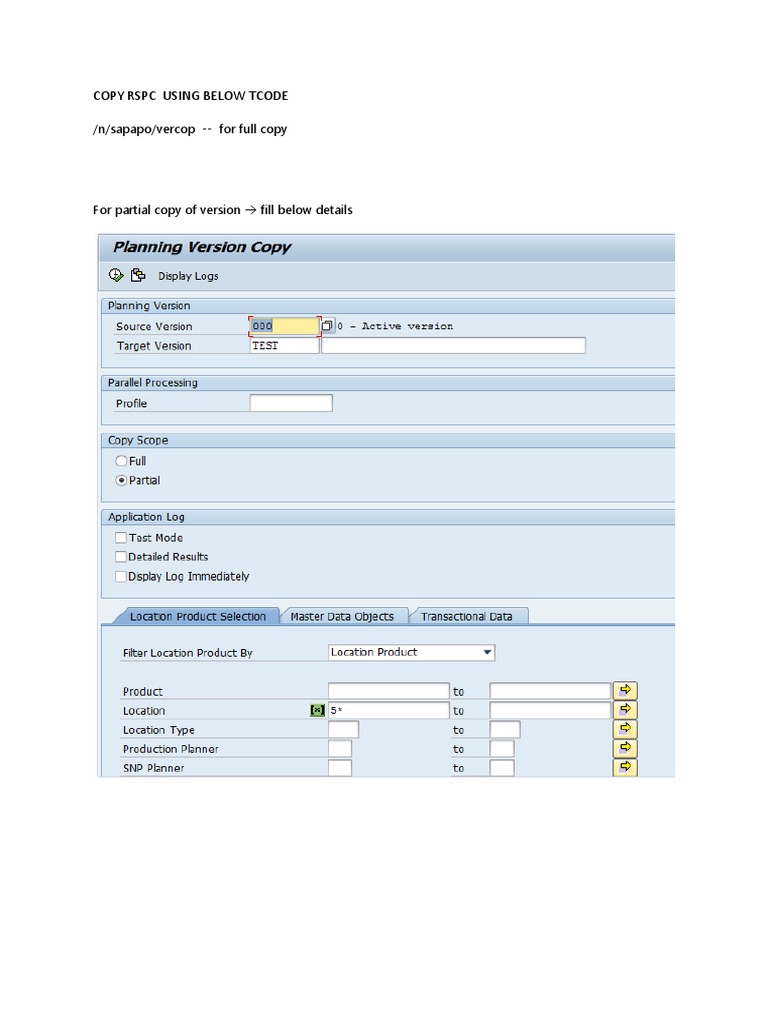Image resolution: width=768 pixels, height=1024 pixels.
Task: Click the SNP Planner to-value field
Action: (502, 768)
